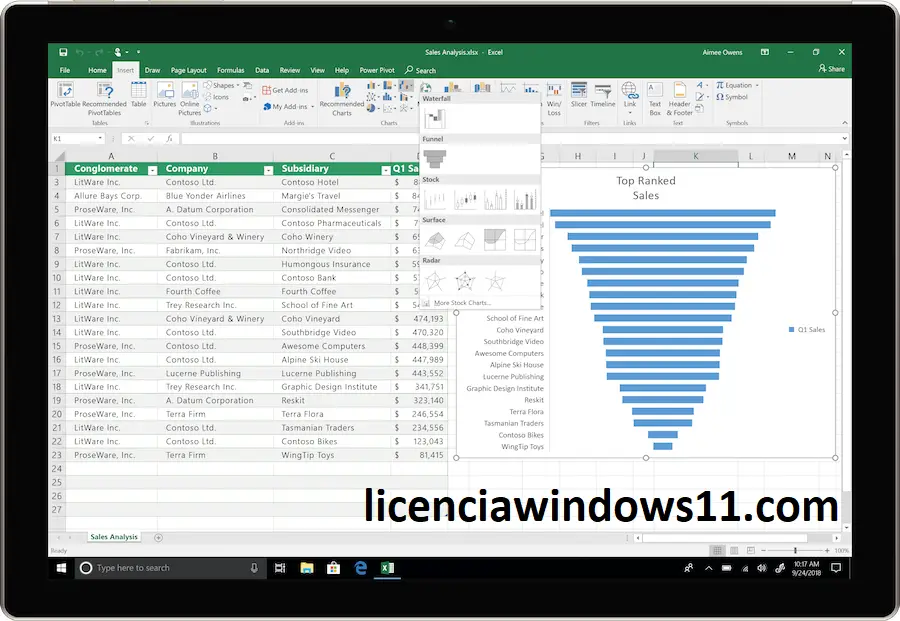The image size is (900, 621).
Task: Open the File tab
Action: tap(65, 70)
